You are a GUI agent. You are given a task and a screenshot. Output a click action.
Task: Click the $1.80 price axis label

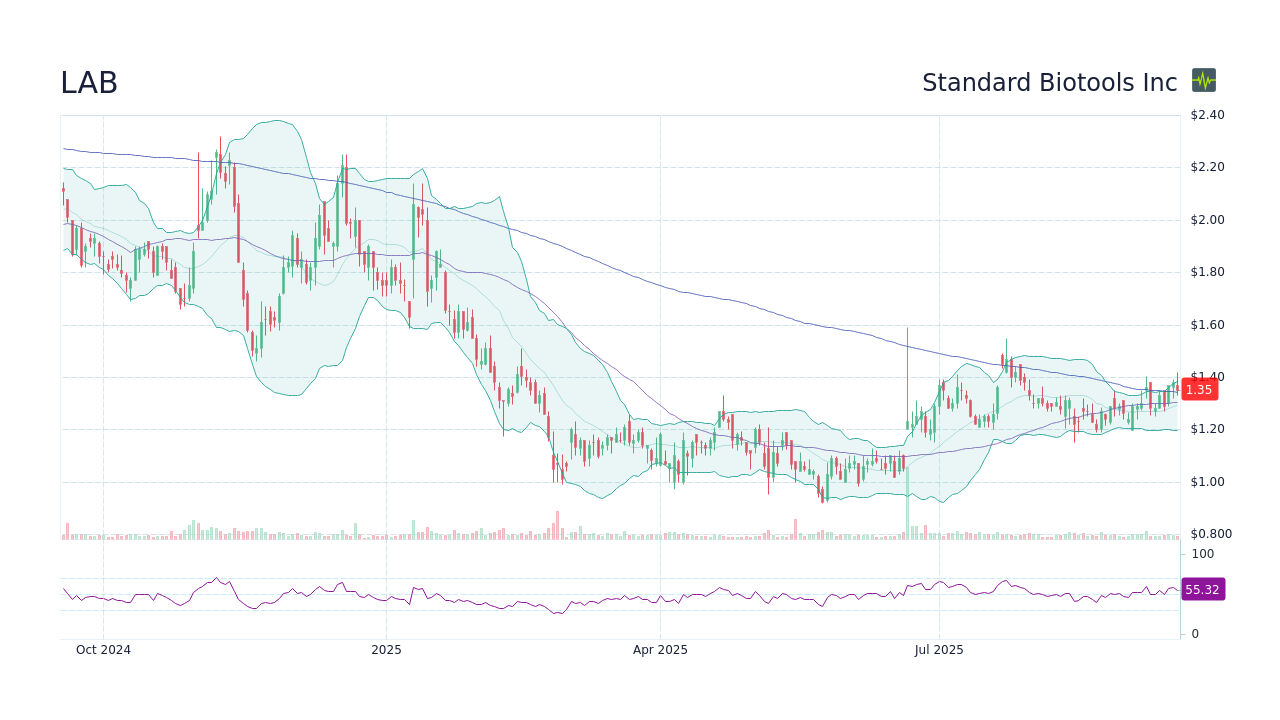click(1207, 272)
